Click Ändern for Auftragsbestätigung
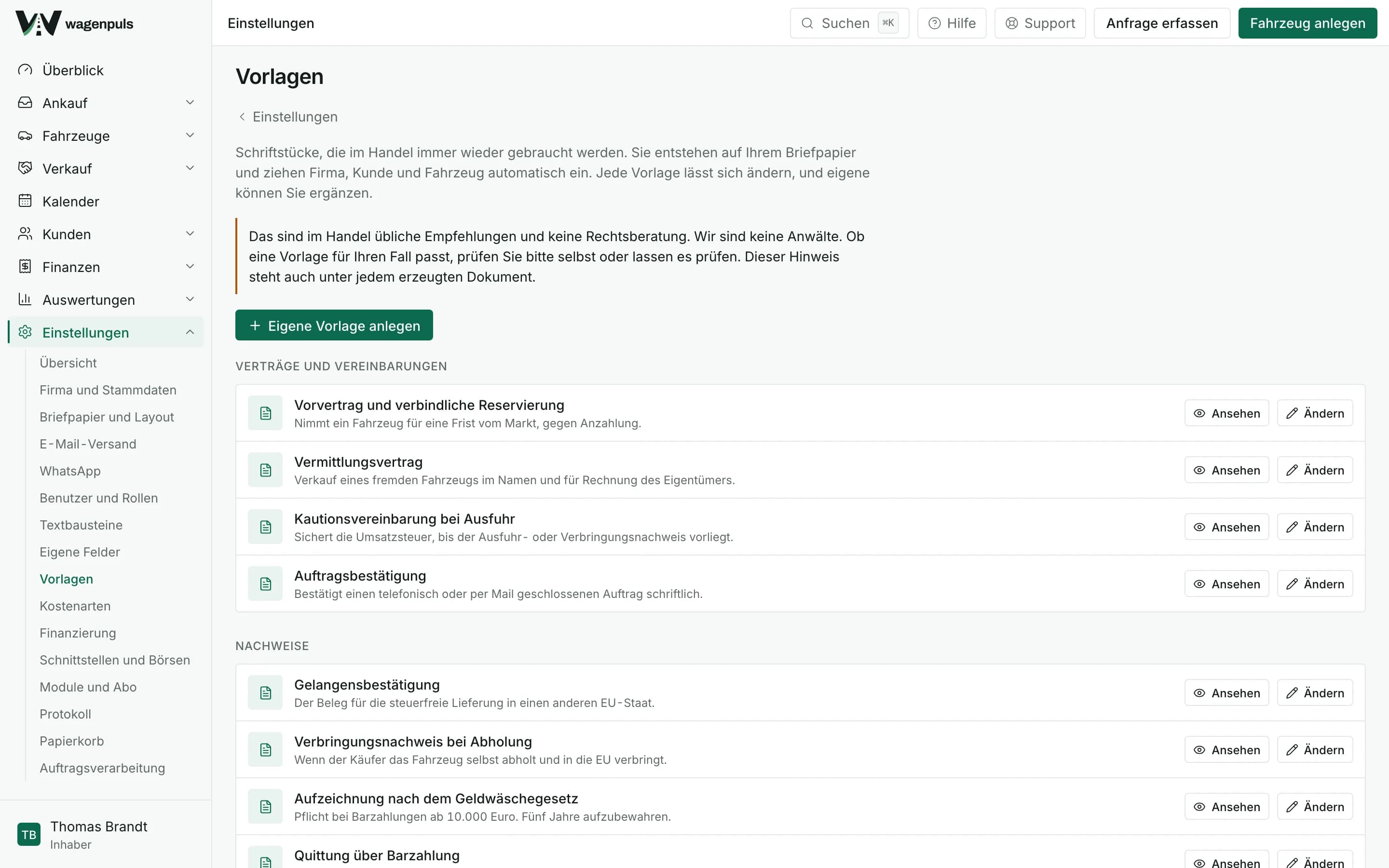The image size is (1389, 868). [1315, 583]
